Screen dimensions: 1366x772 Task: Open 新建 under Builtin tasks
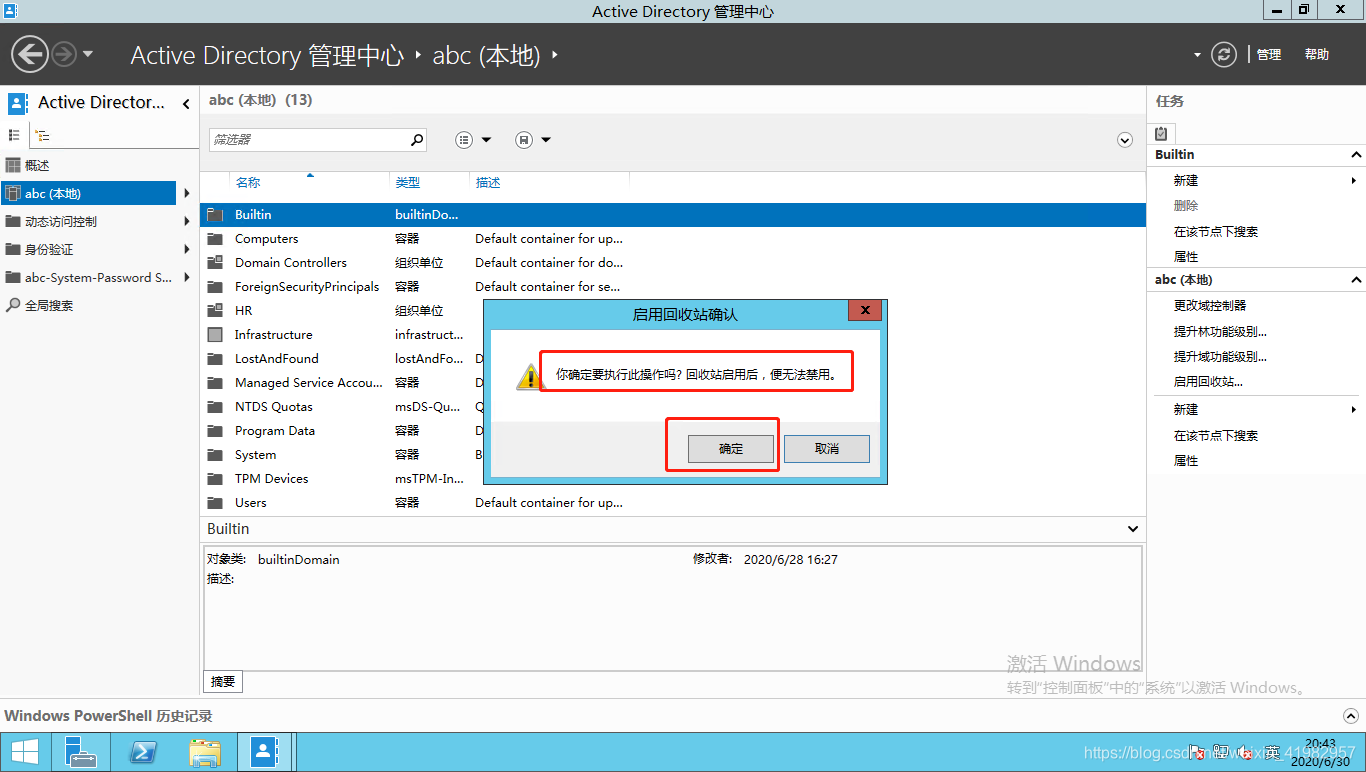[x=1186, y=181]
